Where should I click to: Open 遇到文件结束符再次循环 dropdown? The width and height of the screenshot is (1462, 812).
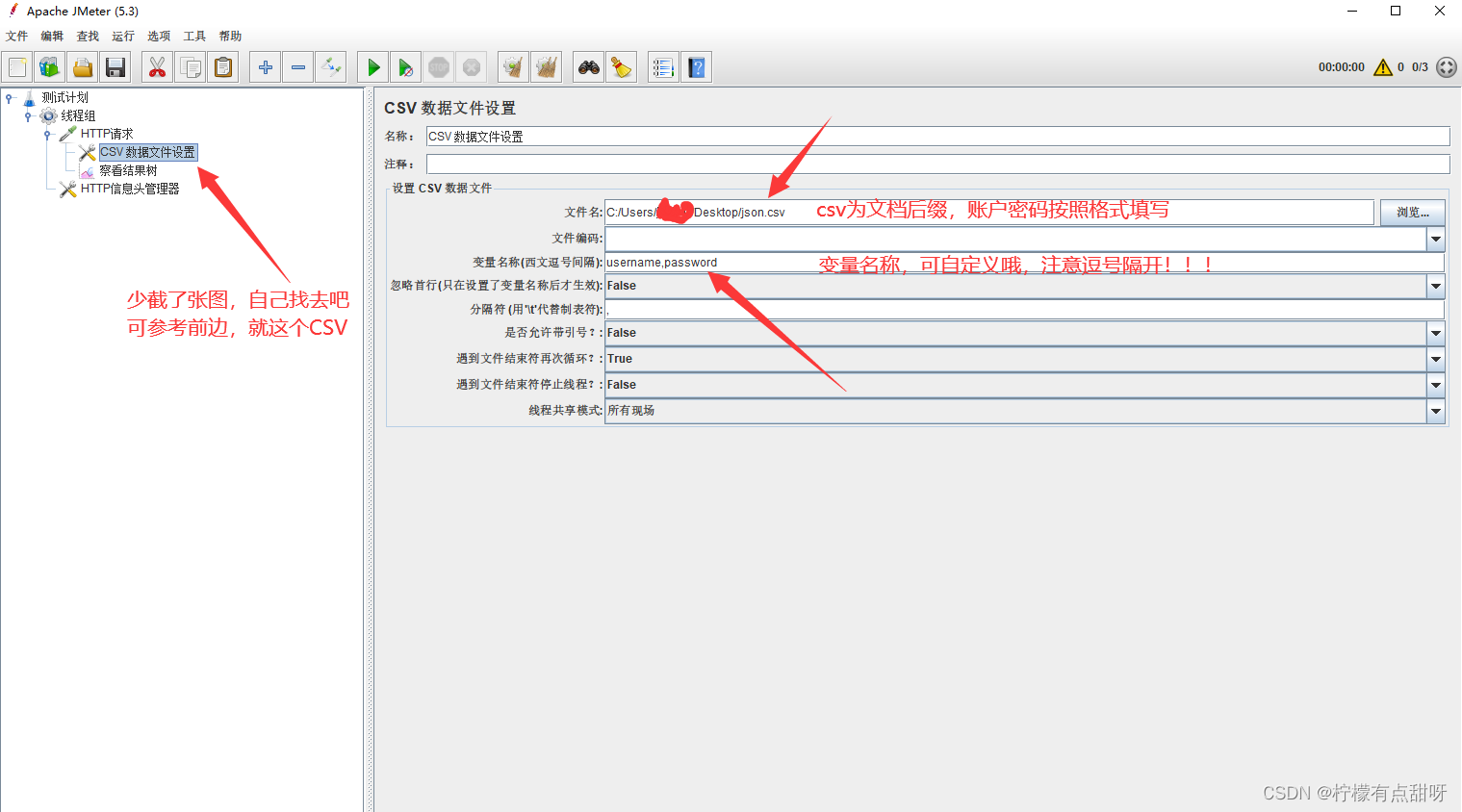[1436, 359]
